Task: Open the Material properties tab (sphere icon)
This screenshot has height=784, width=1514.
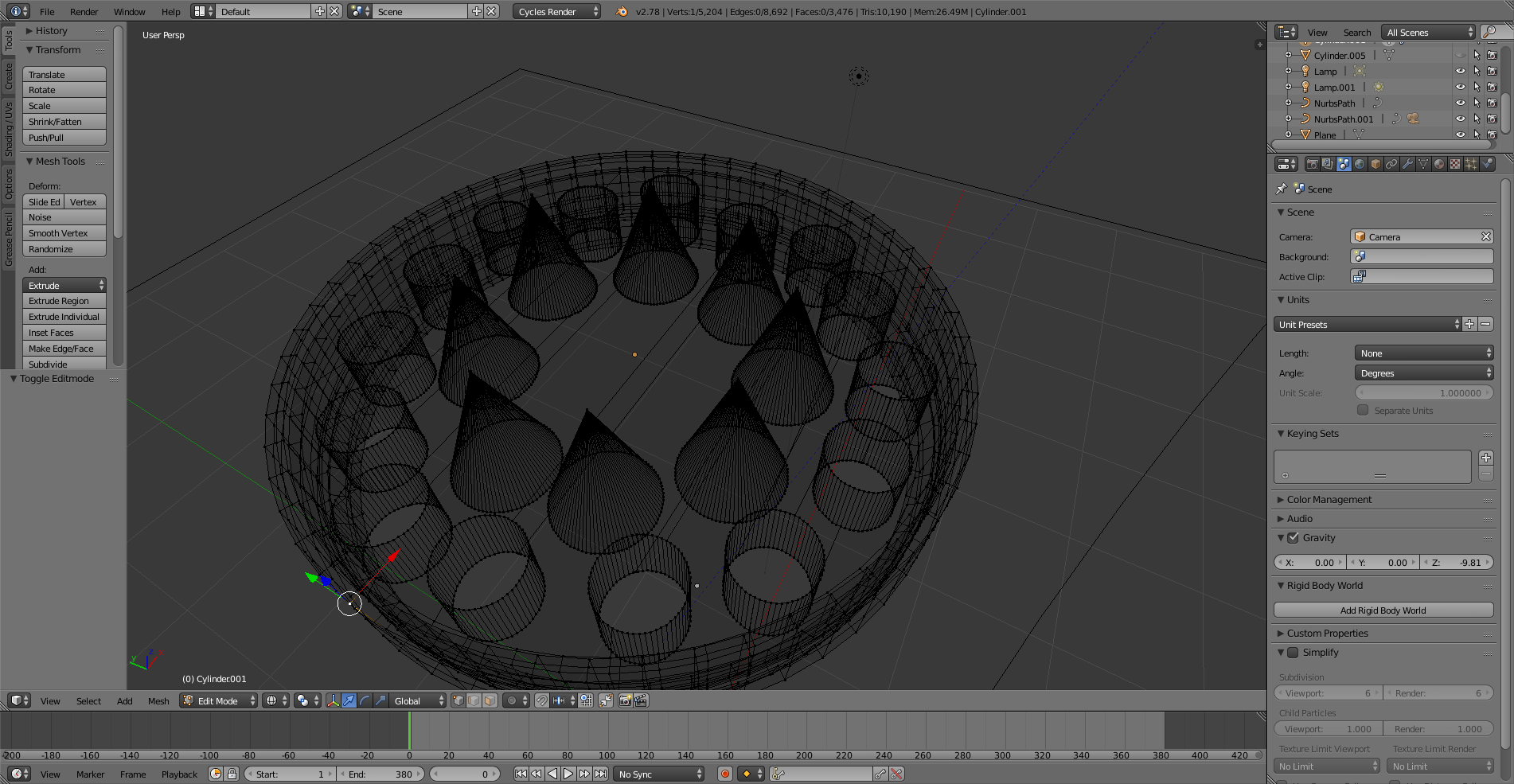Action: [x=1439, y=164]
